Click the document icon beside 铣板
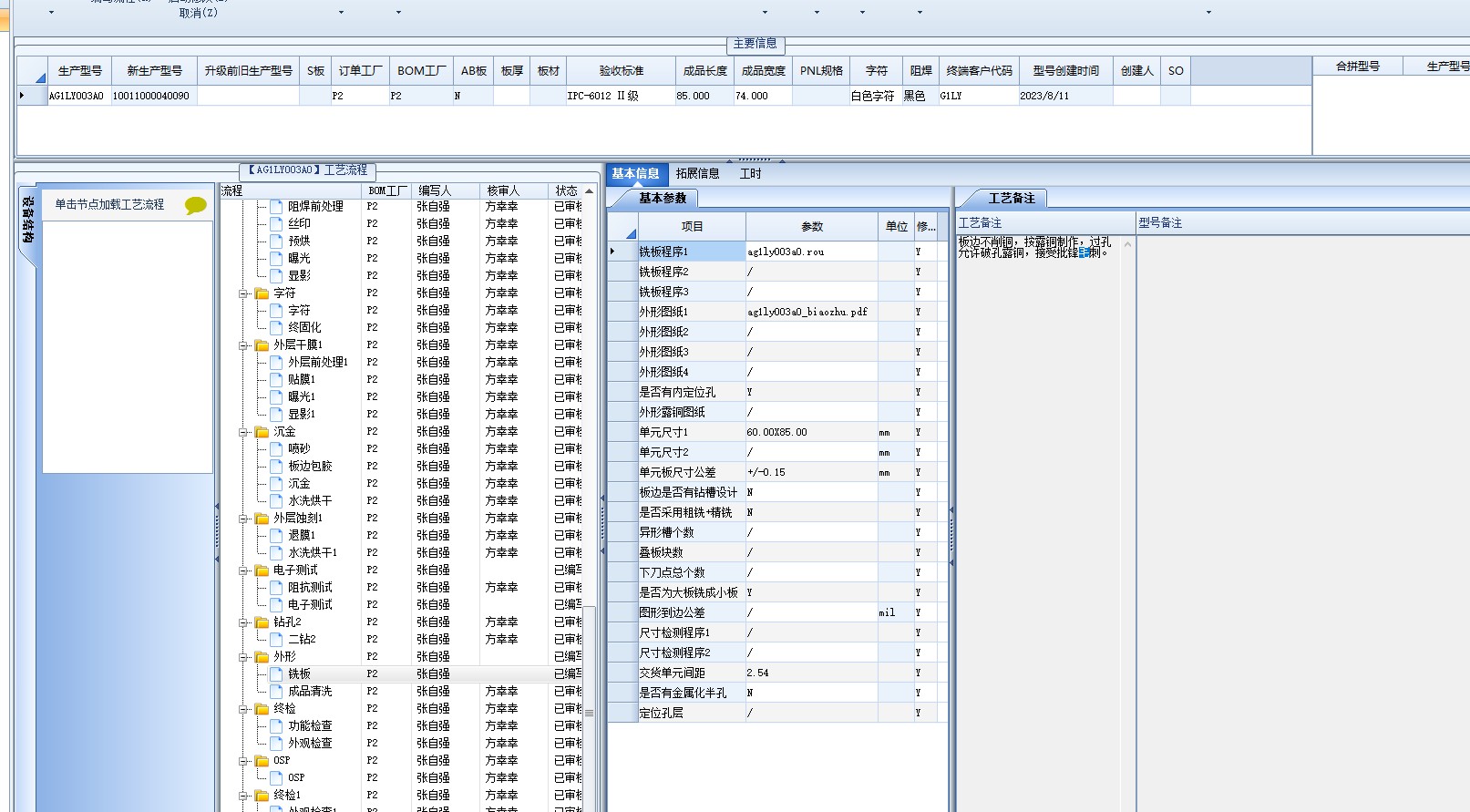The height and width of the screenshot is (812, 1470). click(x=276, y=674)
